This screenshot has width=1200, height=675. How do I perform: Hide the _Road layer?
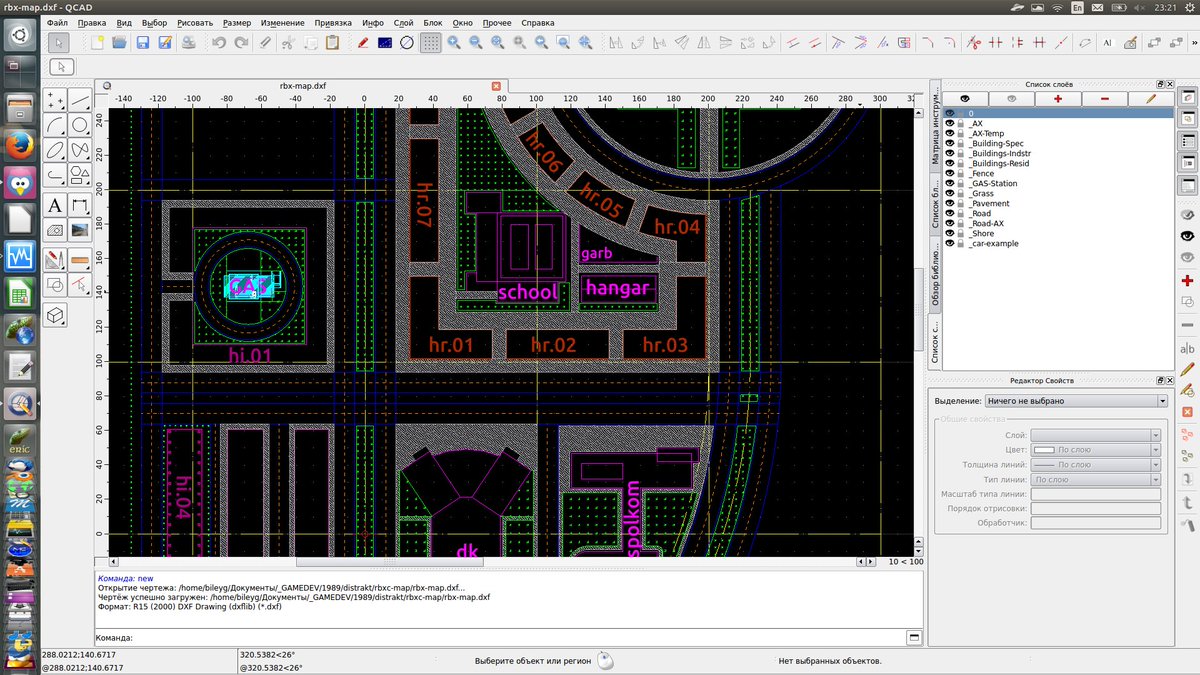[x=951, y=213]
